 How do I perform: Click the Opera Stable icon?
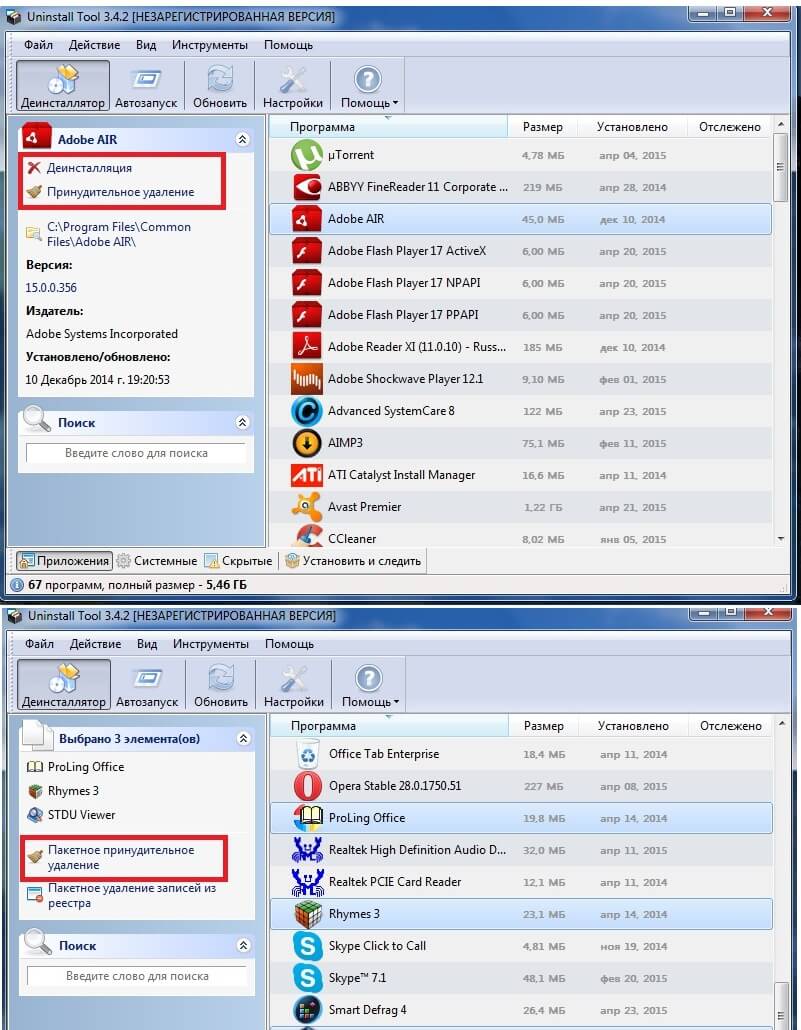pyautogui.click(x=307, y=786)
